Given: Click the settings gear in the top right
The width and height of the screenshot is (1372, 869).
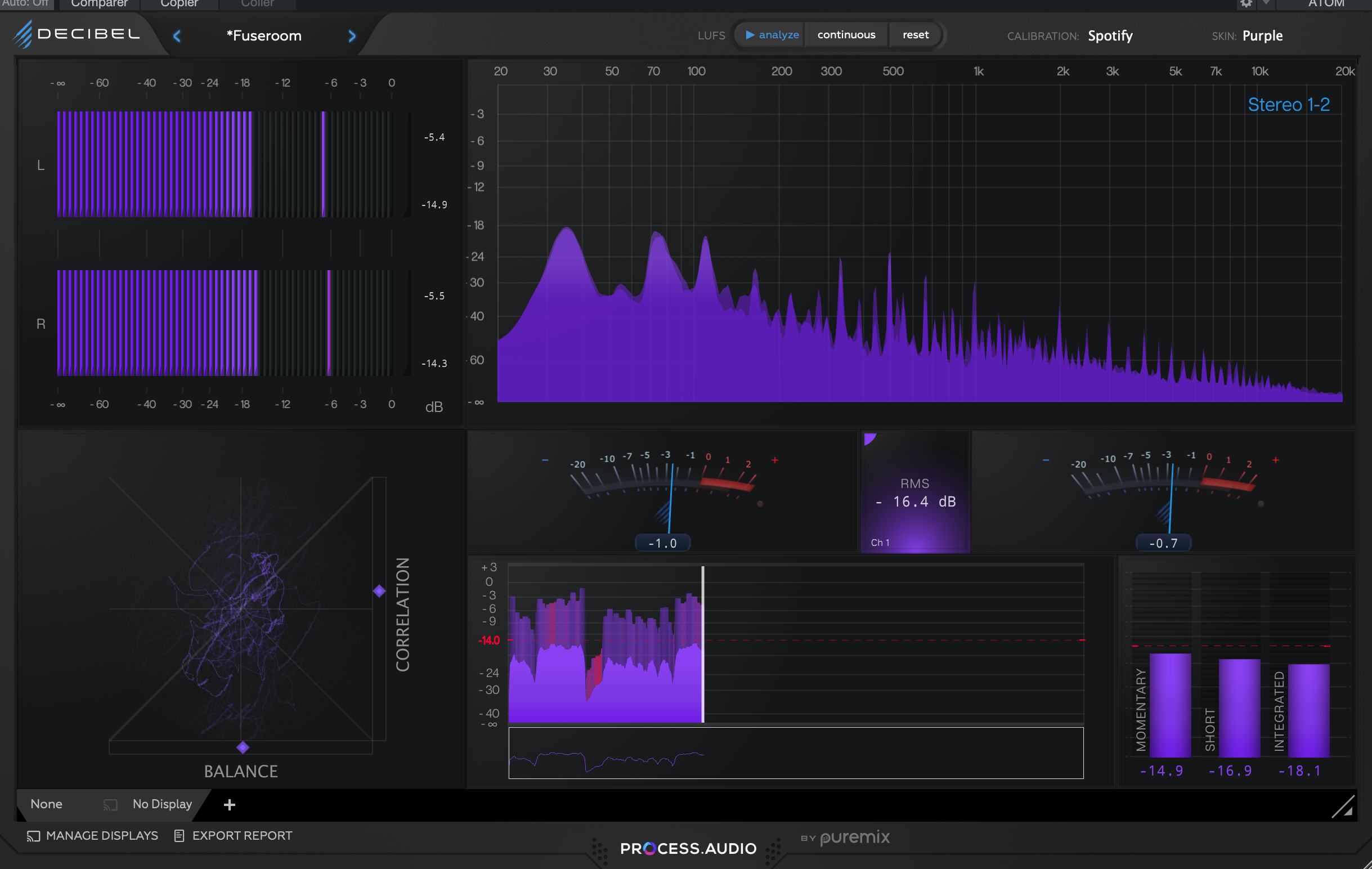Looking at the screenshot, I should pos(1245,5).
